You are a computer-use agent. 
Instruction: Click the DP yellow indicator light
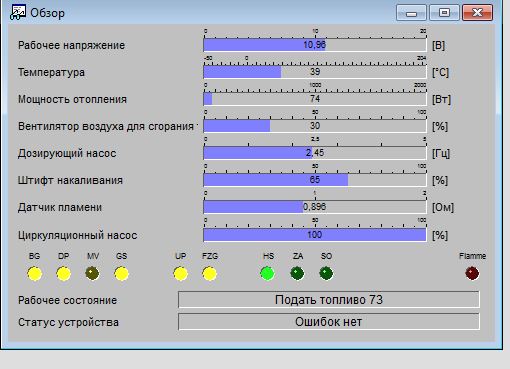pyautogui.click(x=64, y=274)
